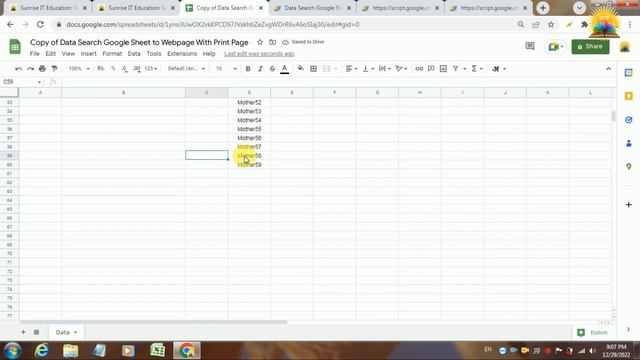Open the Borders tool
This screenshot has width=640, height=360.
coord(313,69)
